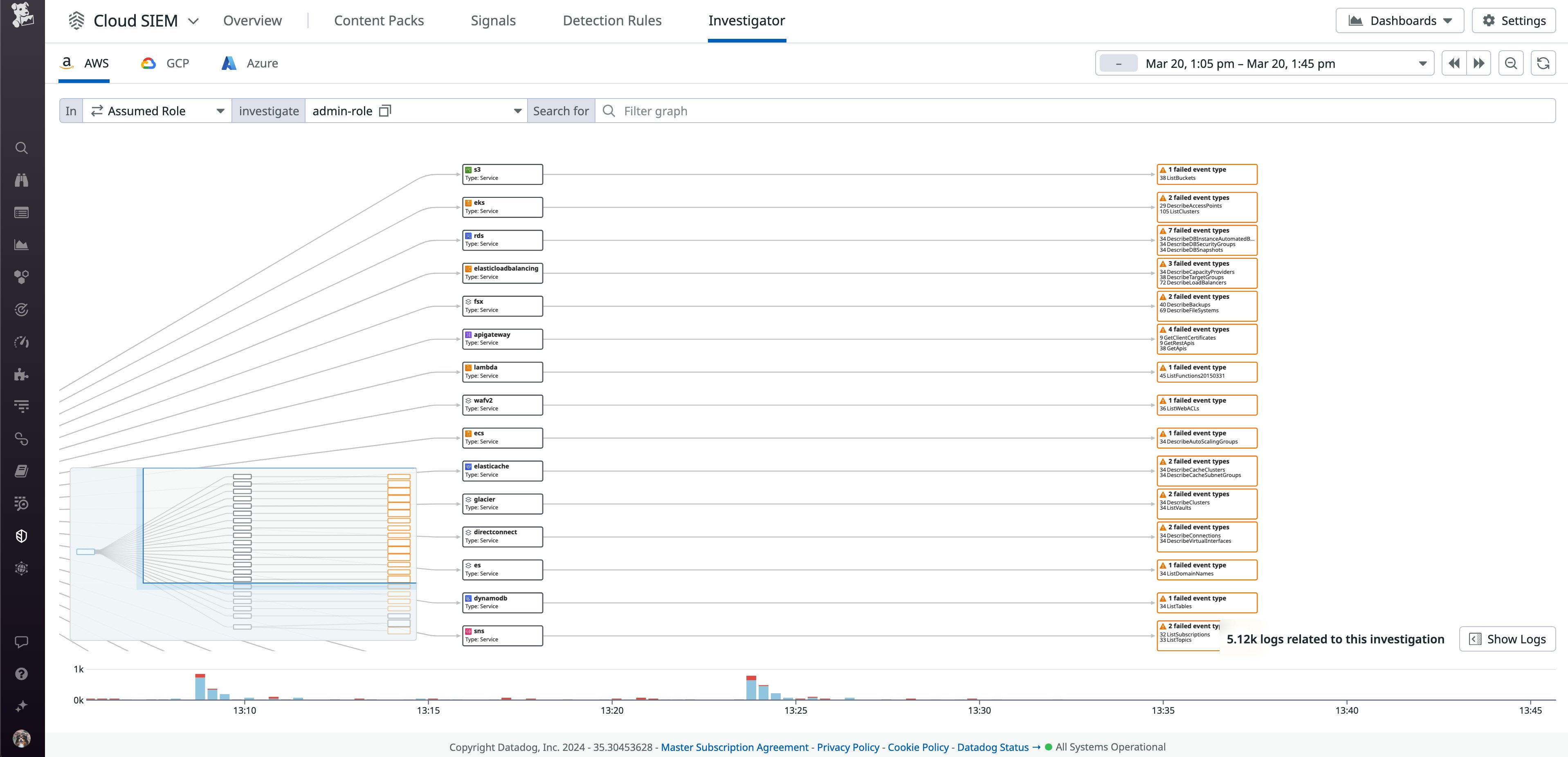This screenshot has height=757, width=1568.
Task: Click the refresh icon next to time range
Action: (1542, 63)
